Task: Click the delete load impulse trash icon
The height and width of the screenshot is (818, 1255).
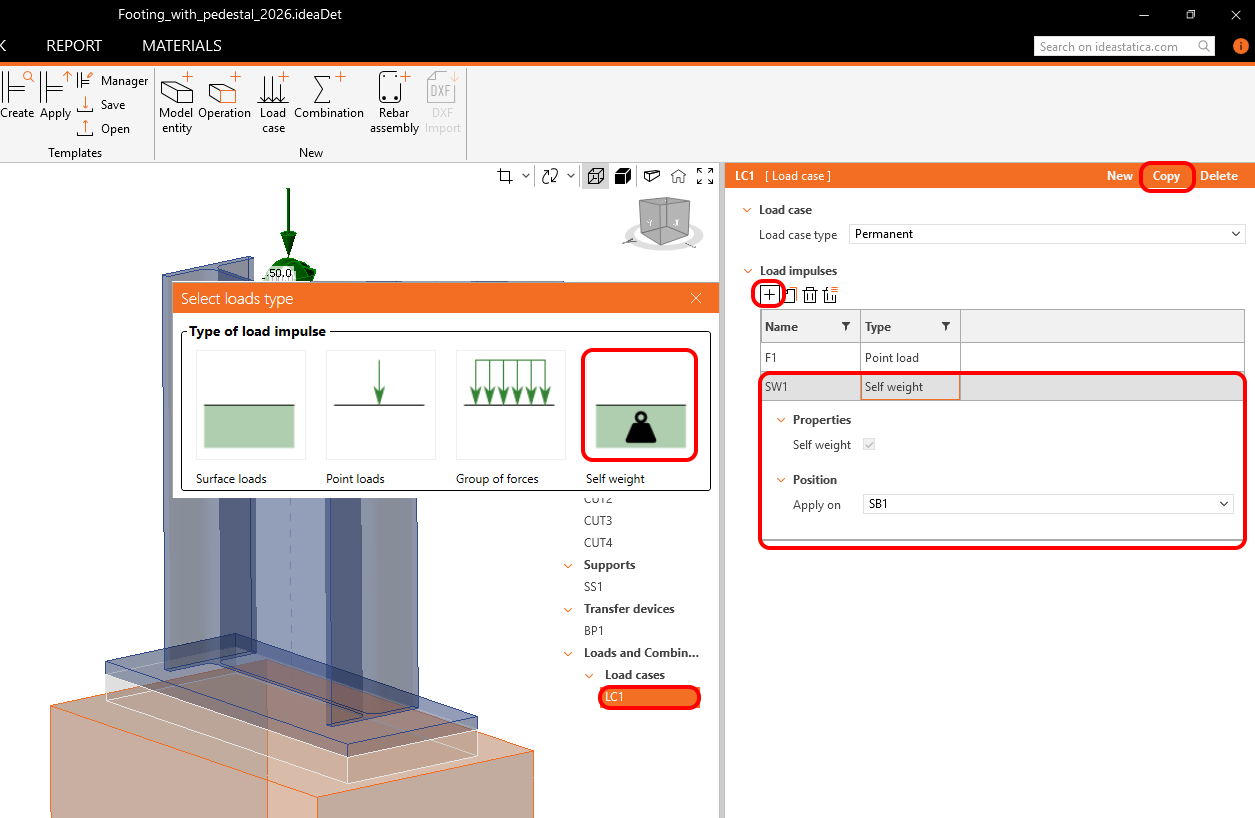Action: coord(810,295)
